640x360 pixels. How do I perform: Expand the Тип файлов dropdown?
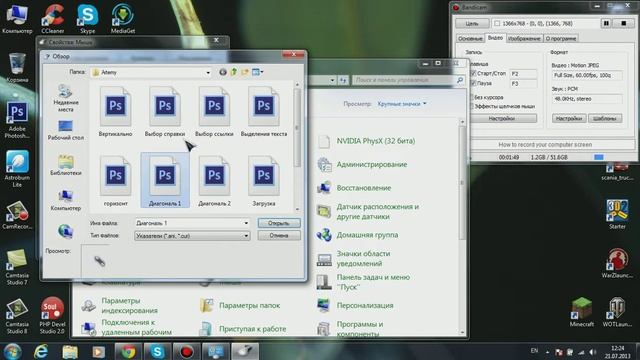(x=246, y=236)
